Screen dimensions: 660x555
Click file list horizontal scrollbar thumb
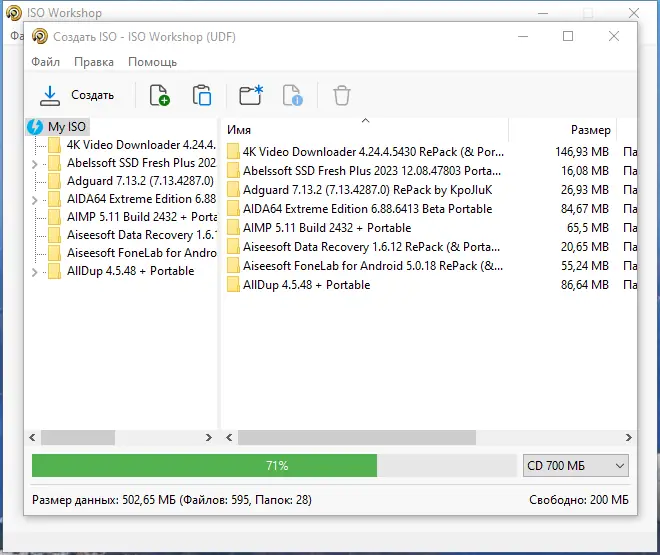(x=357, y=438)
